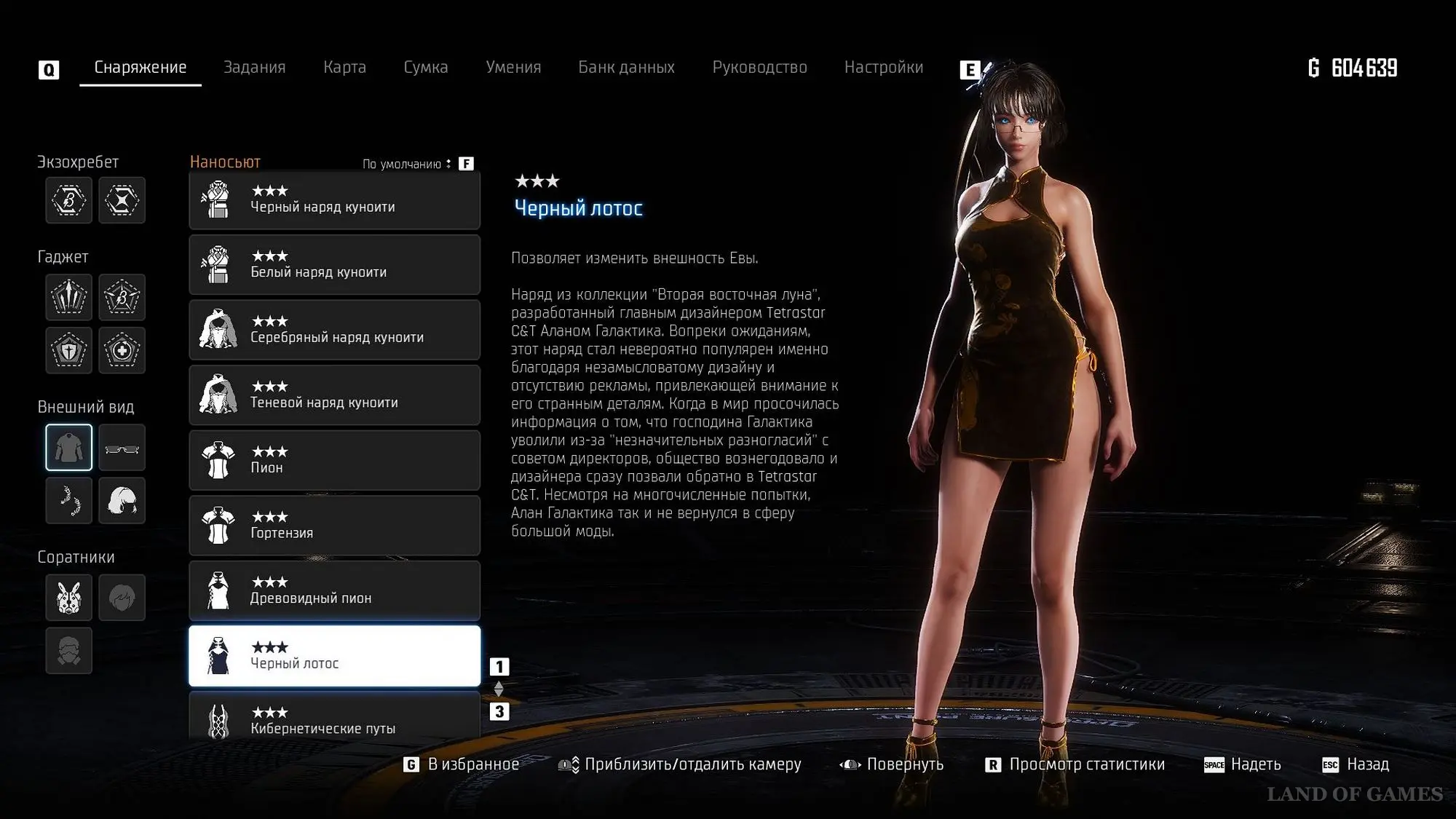Click the E key next-tab icon
Viewport: 1456px width, 819px height.
coord(970,69)
